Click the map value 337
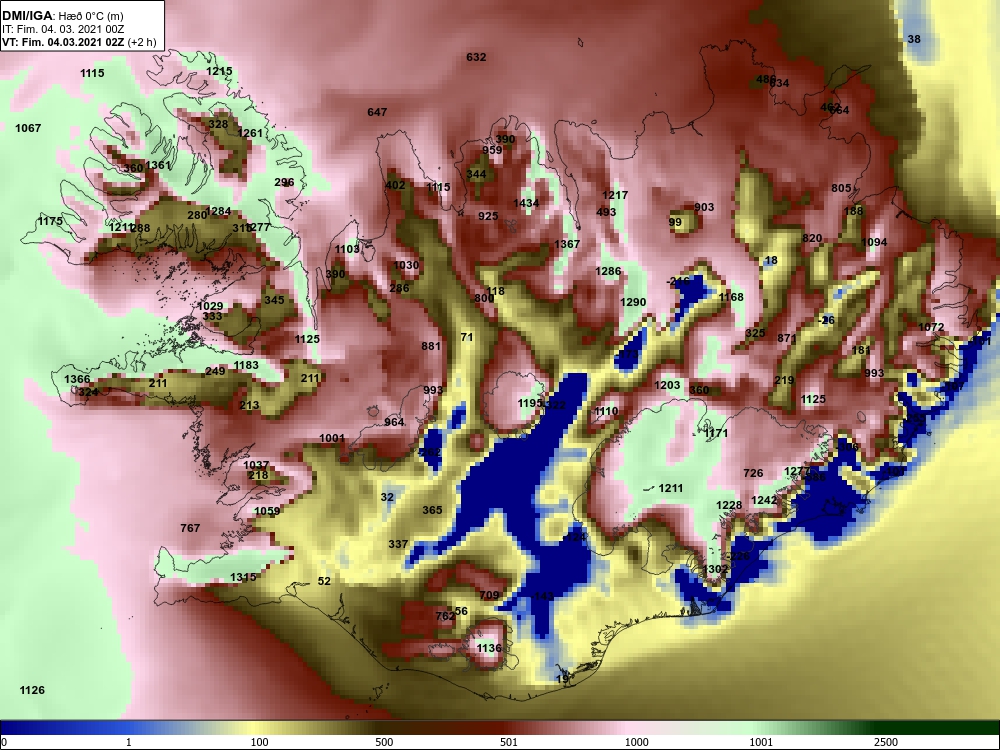Viewport: 1000px width, 750px height. [x=398, y=544]
